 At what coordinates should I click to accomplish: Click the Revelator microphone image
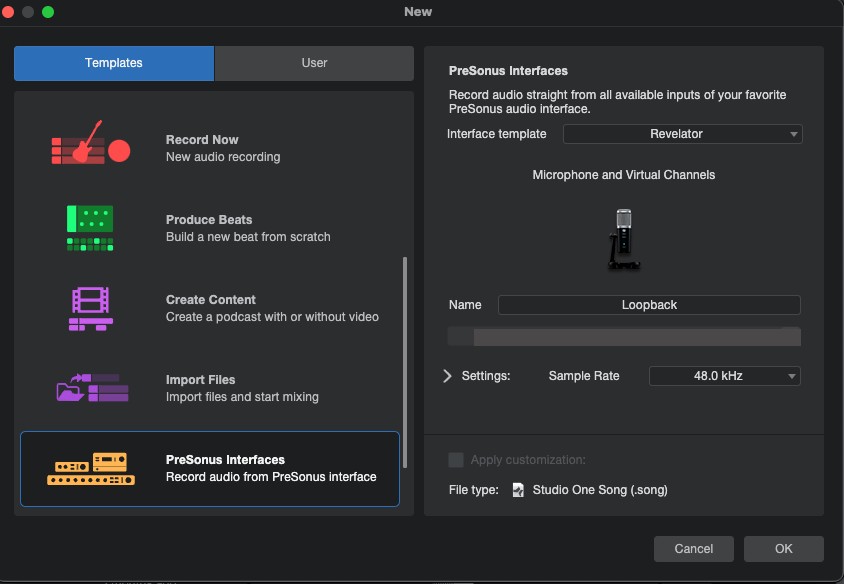[x=624, y=239]
